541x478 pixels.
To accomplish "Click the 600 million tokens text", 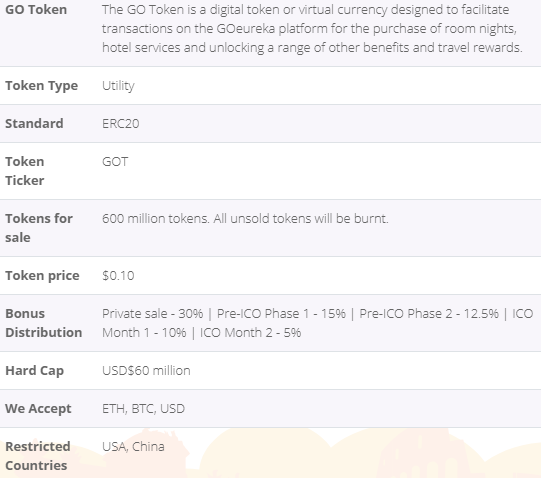I will 156,218.
